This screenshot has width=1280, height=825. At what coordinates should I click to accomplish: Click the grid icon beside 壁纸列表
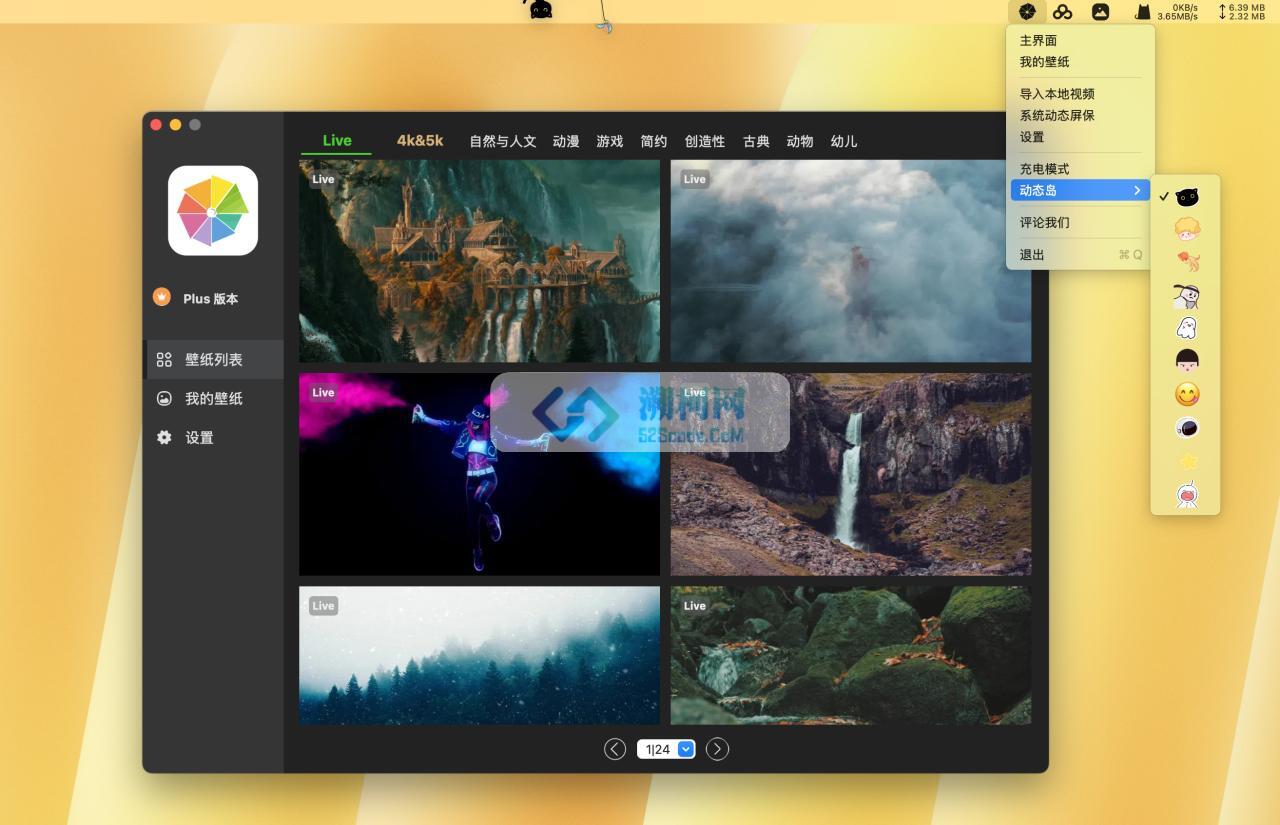[164, 360]
